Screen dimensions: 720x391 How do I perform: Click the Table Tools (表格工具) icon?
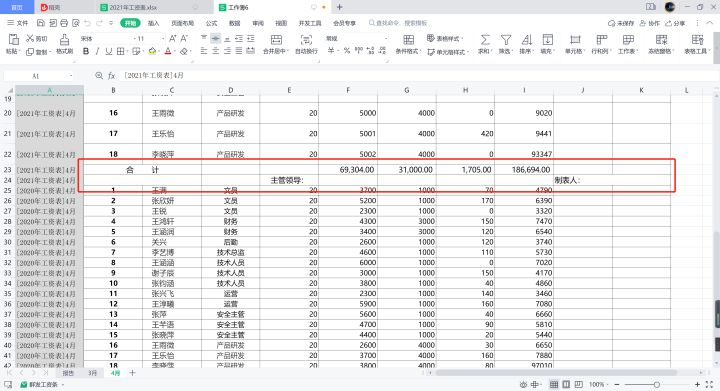(x=698, y=39)
